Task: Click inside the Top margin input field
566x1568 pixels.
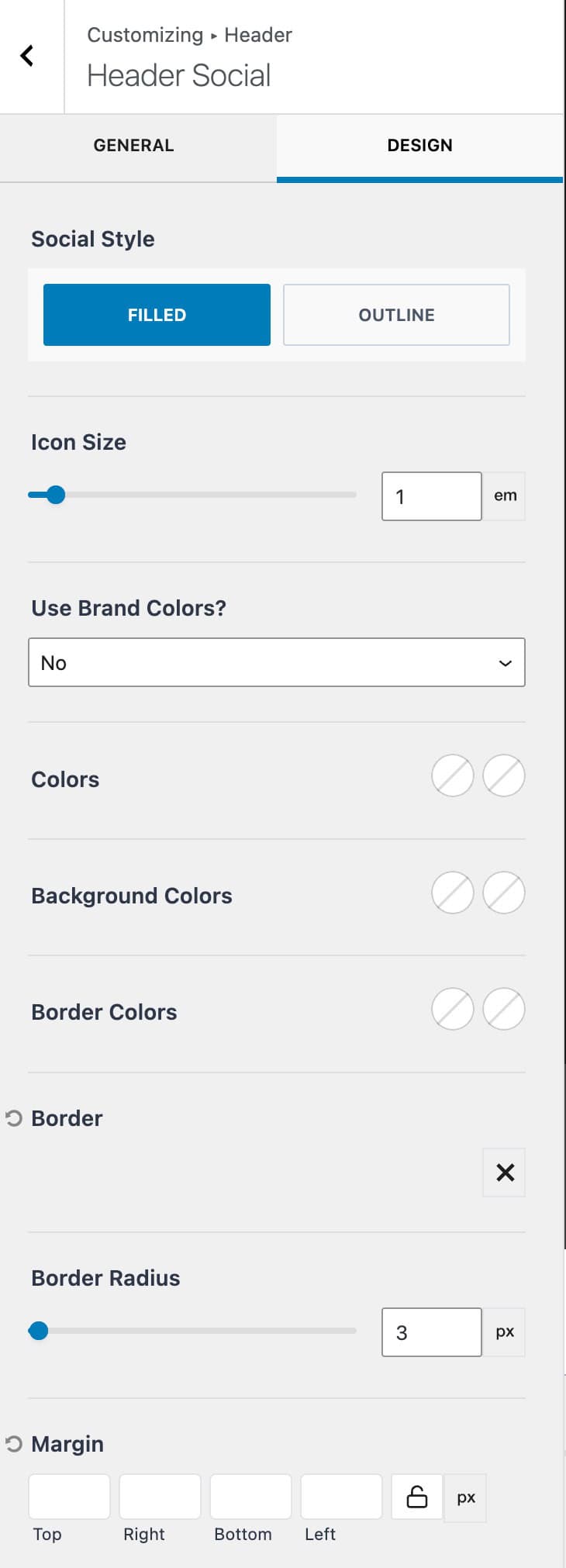Action: pyautogui.click(x=69, y=1496)
